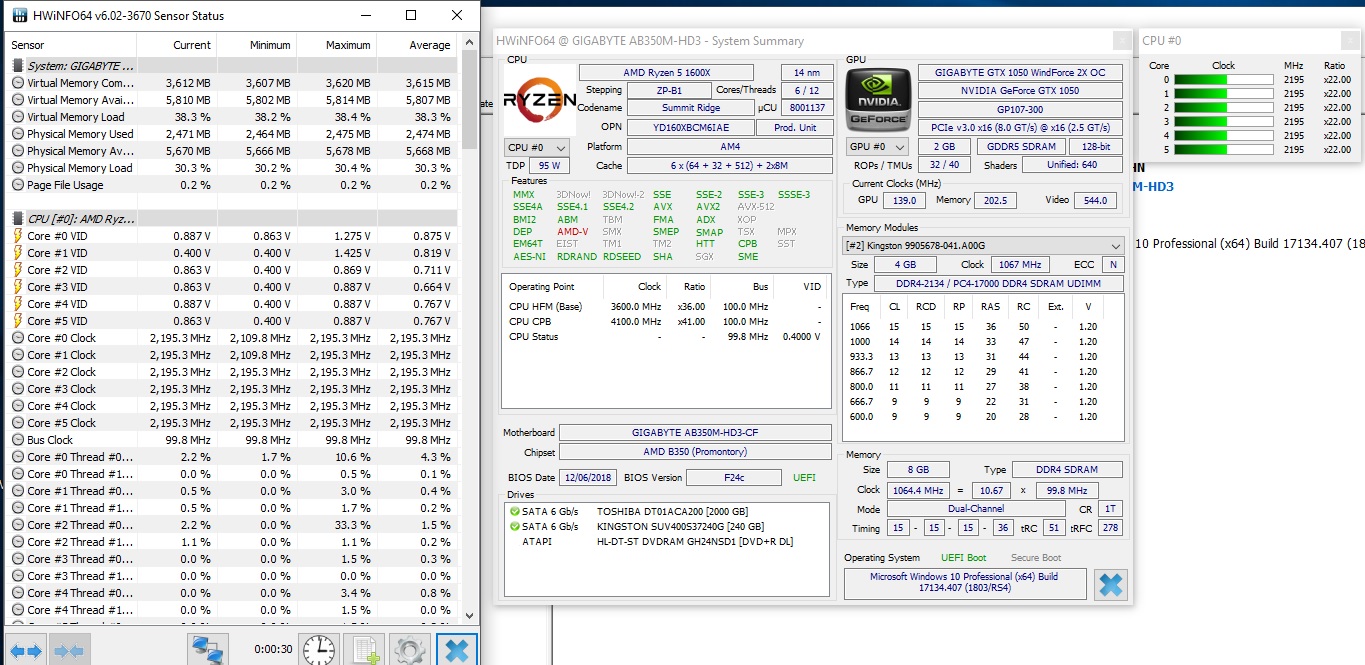Expand the Kingston memory module dropdown
Viewport: 1365px width, 665px height.
click(984, 245)
